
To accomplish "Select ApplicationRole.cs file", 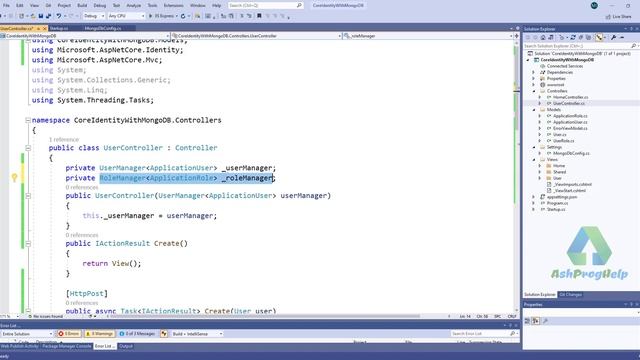I will tap(570, 116).
